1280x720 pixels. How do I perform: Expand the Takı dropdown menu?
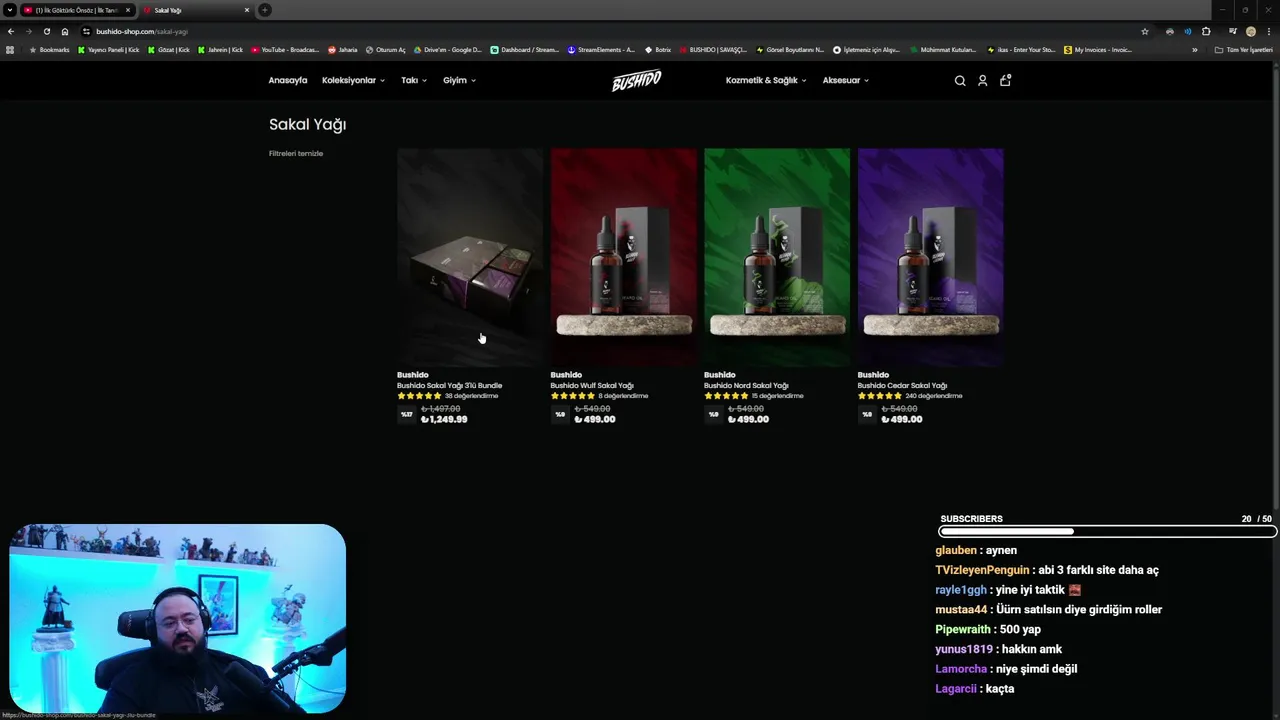(x=414, y=81)
